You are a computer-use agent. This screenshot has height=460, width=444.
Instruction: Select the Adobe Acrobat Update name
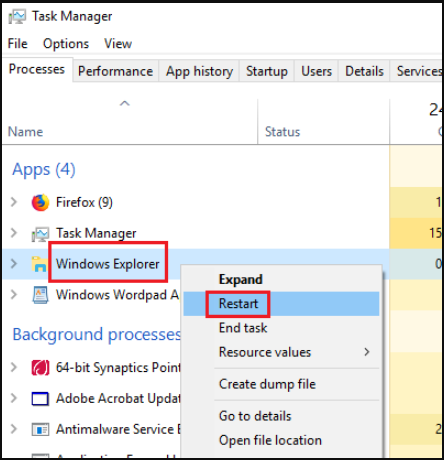point(118,399)
